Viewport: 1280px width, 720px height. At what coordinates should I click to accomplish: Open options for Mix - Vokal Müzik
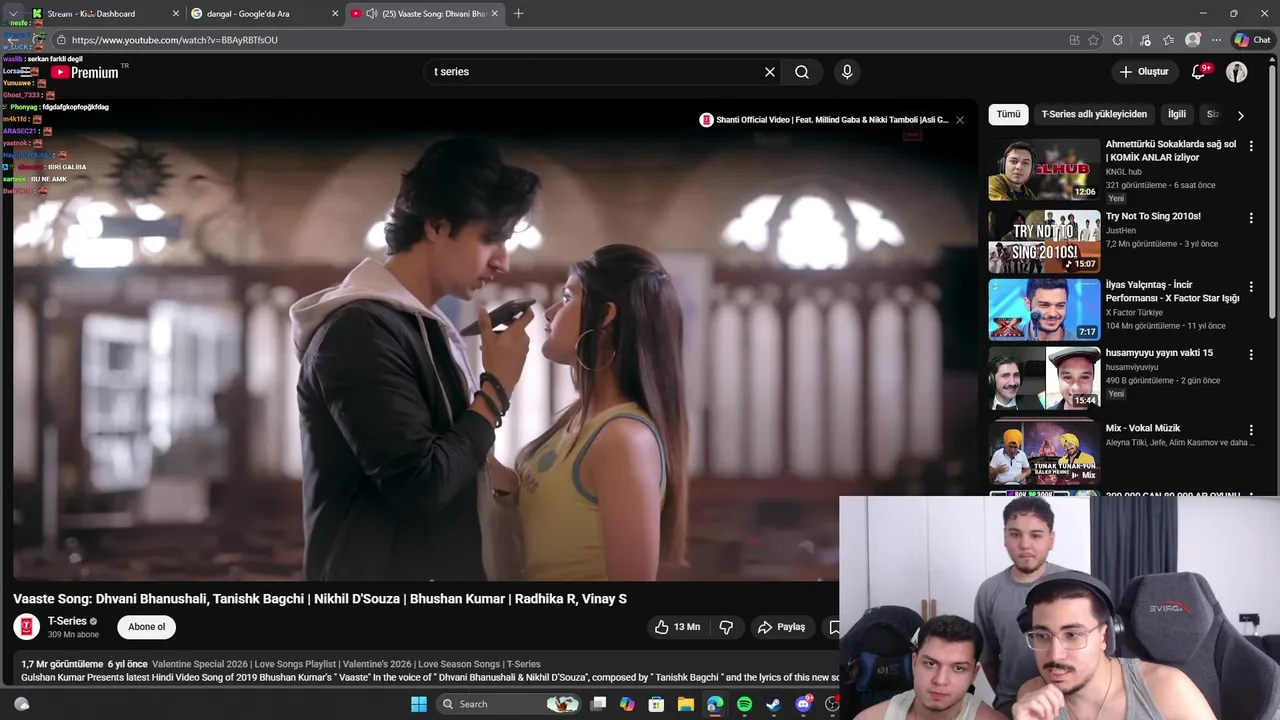[1250, 430]
